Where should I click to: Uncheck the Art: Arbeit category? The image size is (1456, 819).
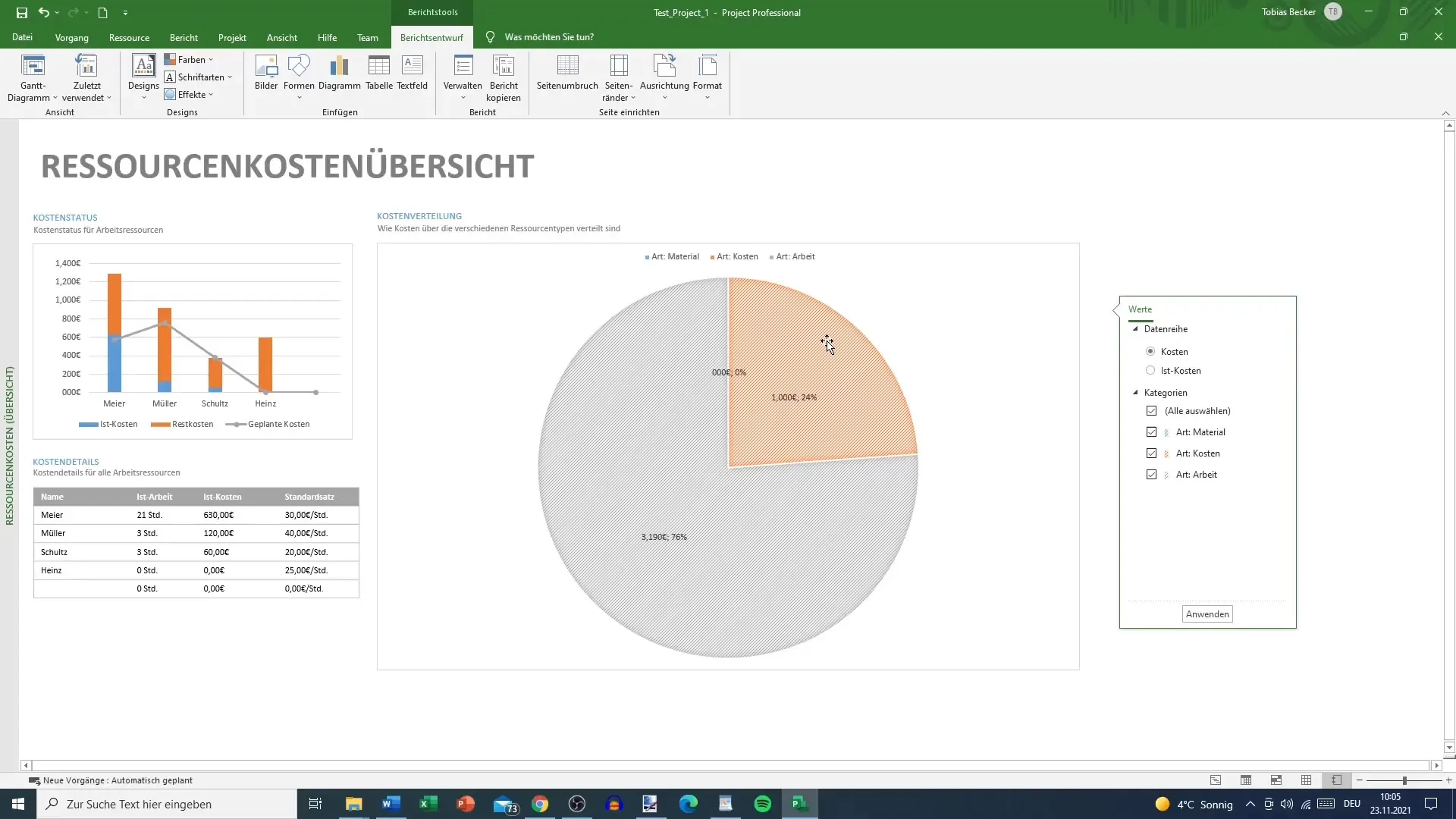click(x=1151, y=475)
